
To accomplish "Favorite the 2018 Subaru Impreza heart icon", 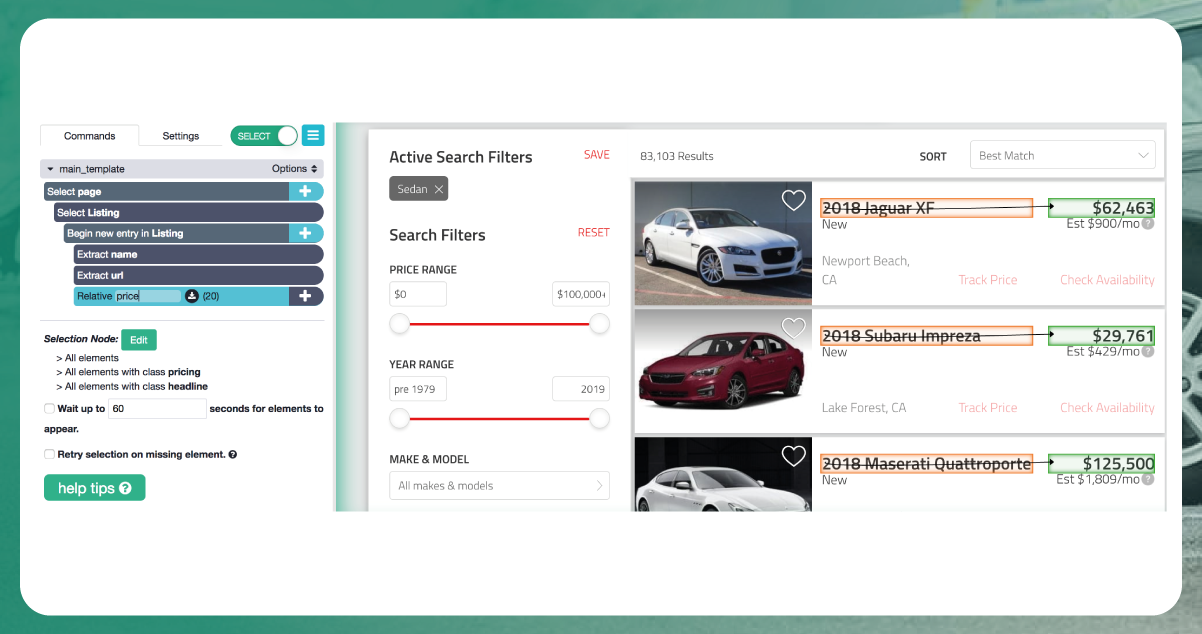I will [793, 328].
